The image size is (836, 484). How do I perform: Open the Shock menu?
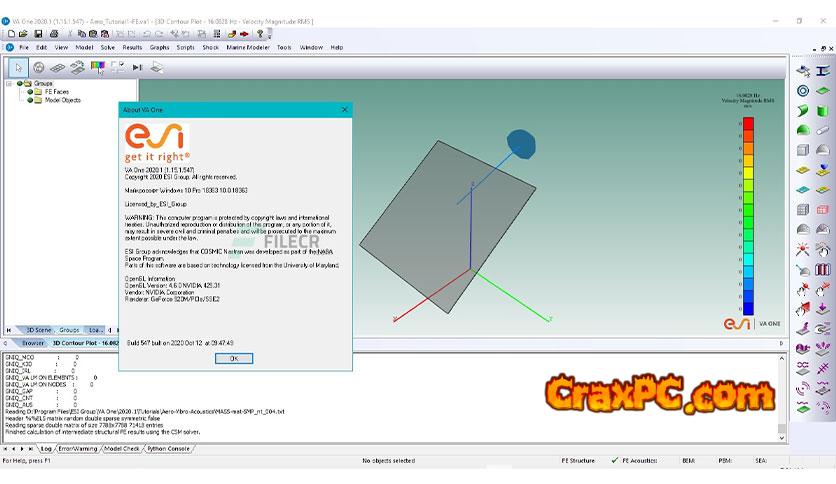tap(211, 47)
